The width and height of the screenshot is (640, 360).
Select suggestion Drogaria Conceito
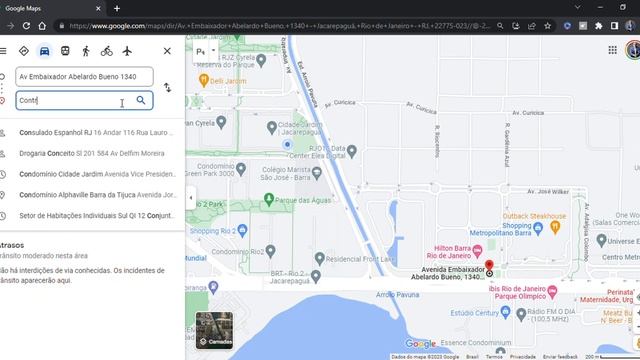point(92,153)
